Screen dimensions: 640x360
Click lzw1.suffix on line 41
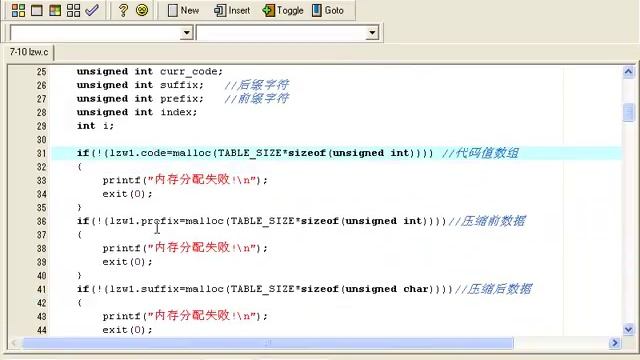click(x=144, y=289)
